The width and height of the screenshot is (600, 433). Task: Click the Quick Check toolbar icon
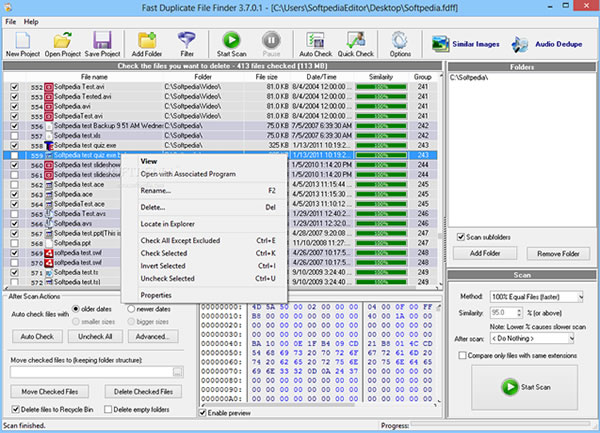pyautogui.click(x=355, y=44)
